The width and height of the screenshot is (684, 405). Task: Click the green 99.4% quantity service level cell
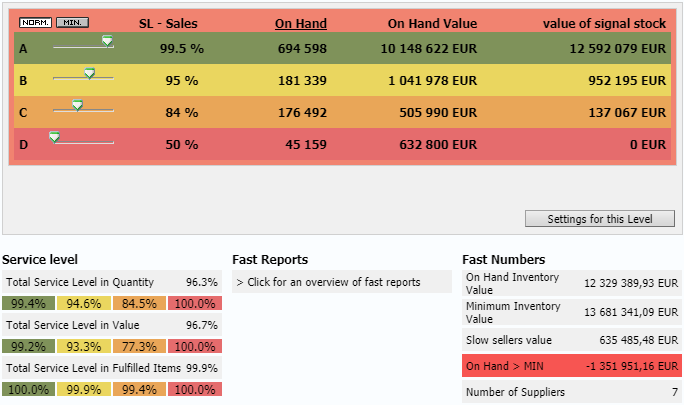29,303
